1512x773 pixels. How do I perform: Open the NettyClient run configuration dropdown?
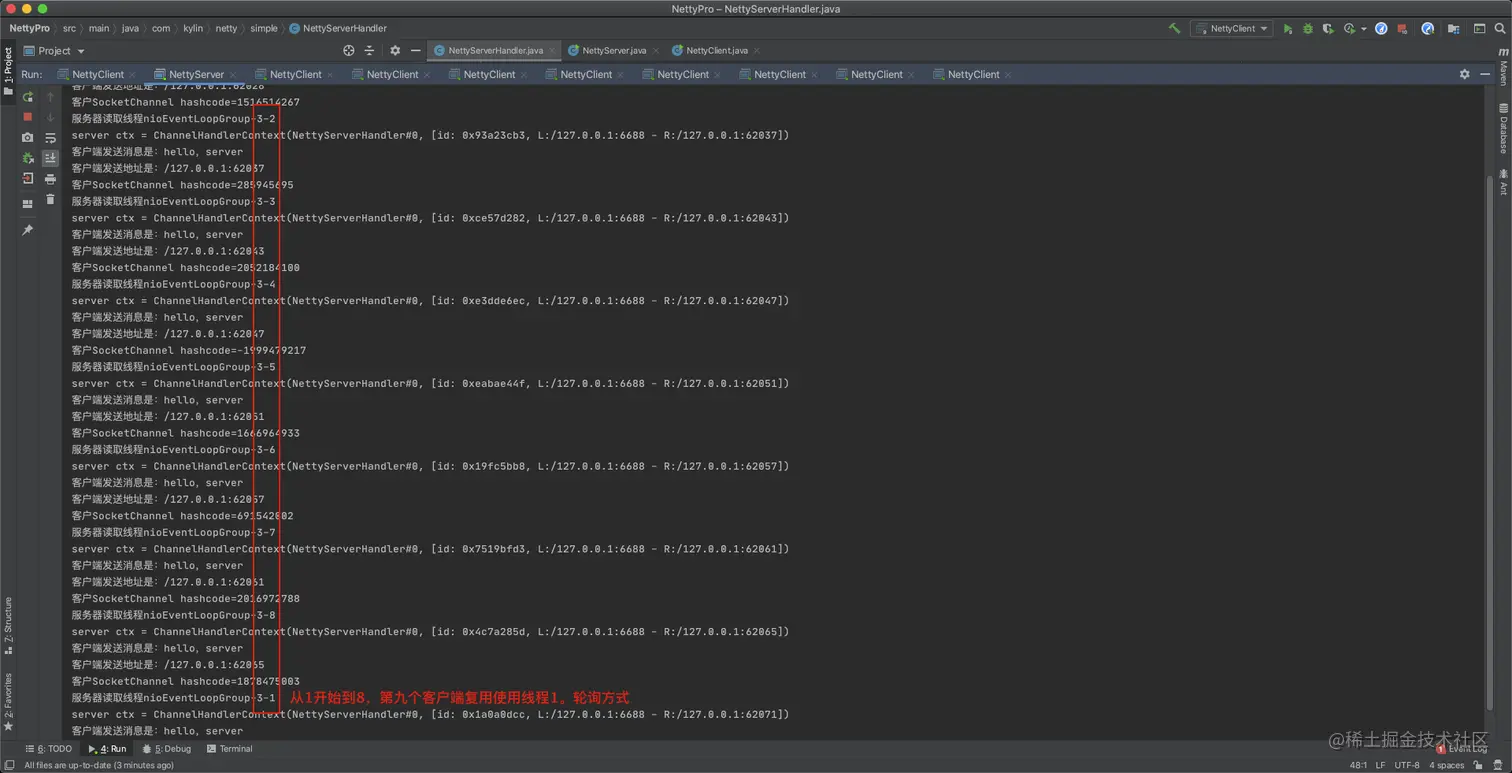coord(1231,29)
